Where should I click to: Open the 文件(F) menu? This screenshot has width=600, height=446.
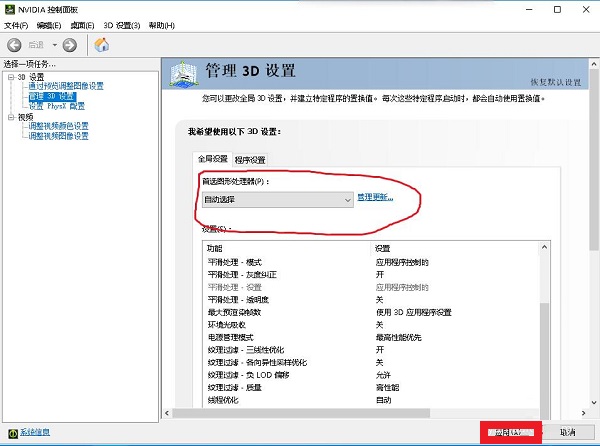tap(16, 25)
